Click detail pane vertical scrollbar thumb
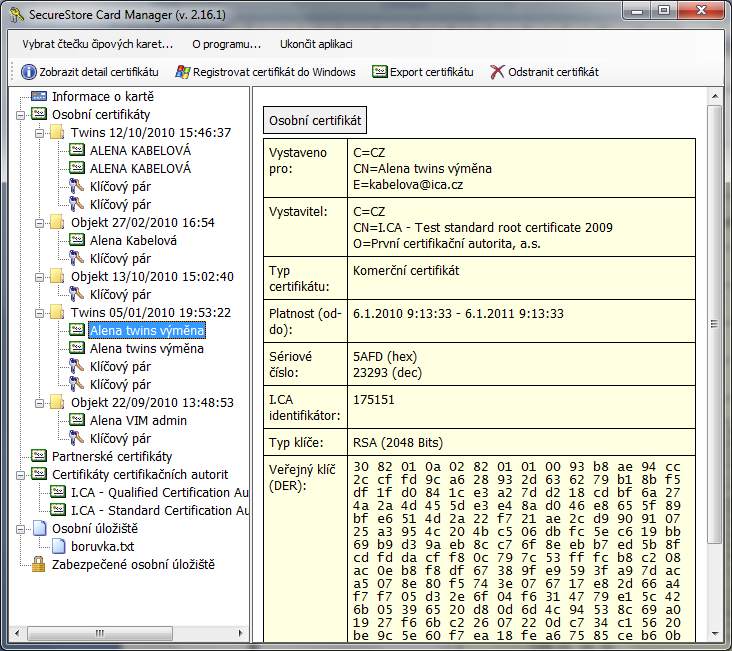 point(715,324)
